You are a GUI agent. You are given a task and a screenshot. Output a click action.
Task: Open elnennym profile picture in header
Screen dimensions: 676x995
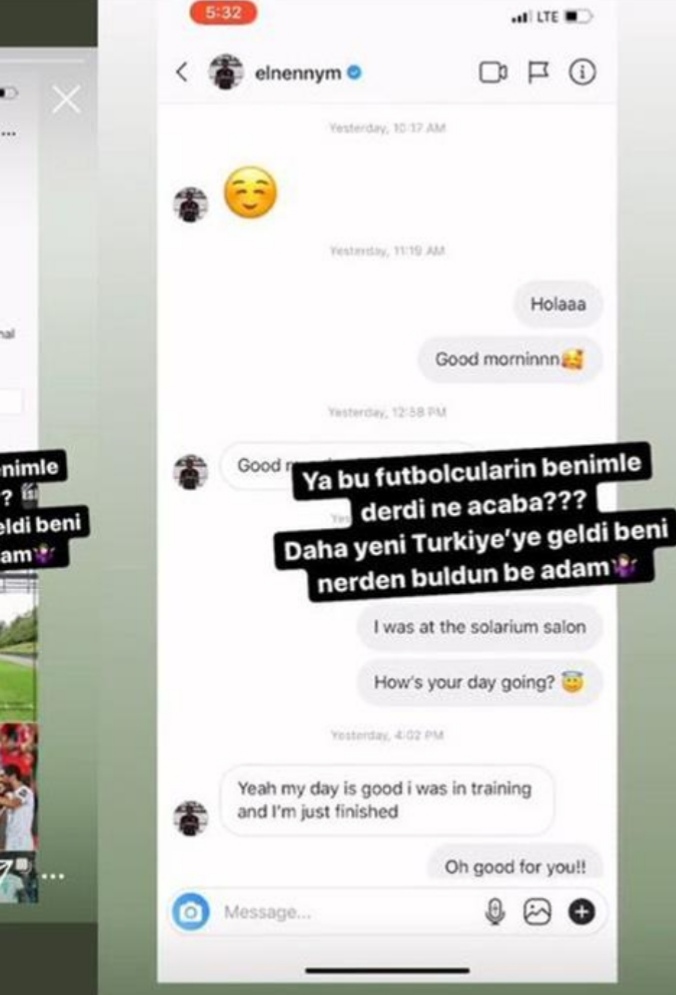click(x=226, y=72)
